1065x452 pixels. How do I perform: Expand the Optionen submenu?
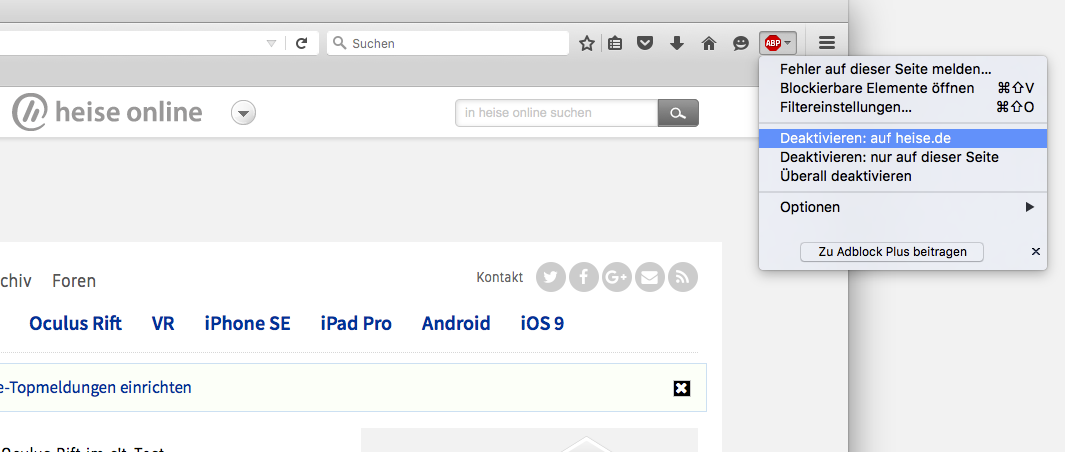click(903, 207)
